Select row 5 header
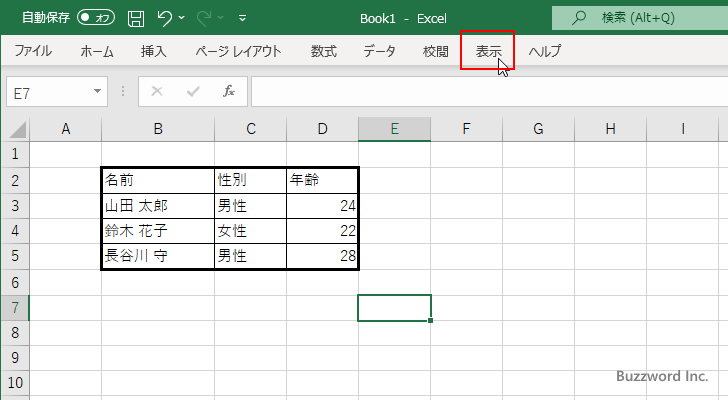This screenshot has width=728, height=400. [x=15, y=256]
